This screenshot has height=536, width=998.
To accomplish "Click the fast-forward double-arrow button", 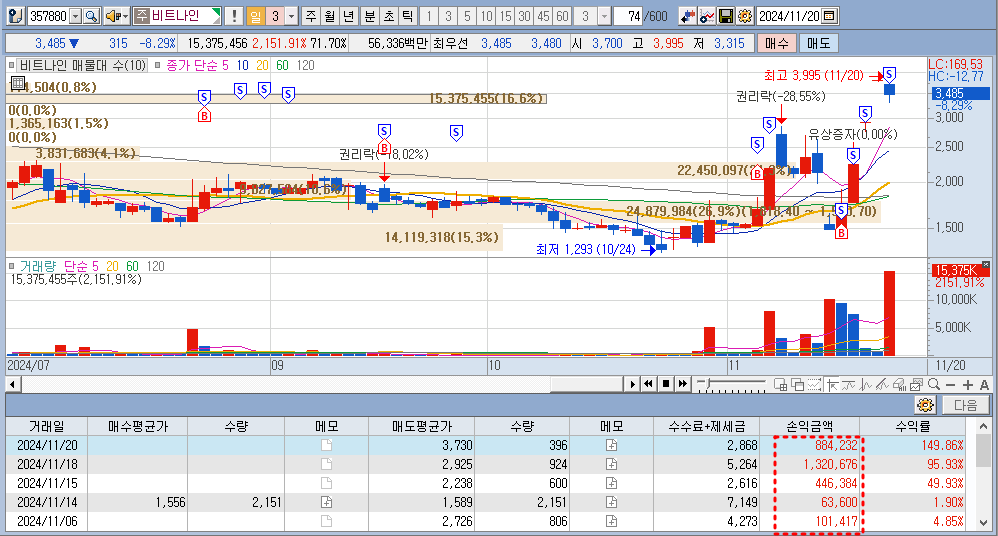I will tap(683, 384).
